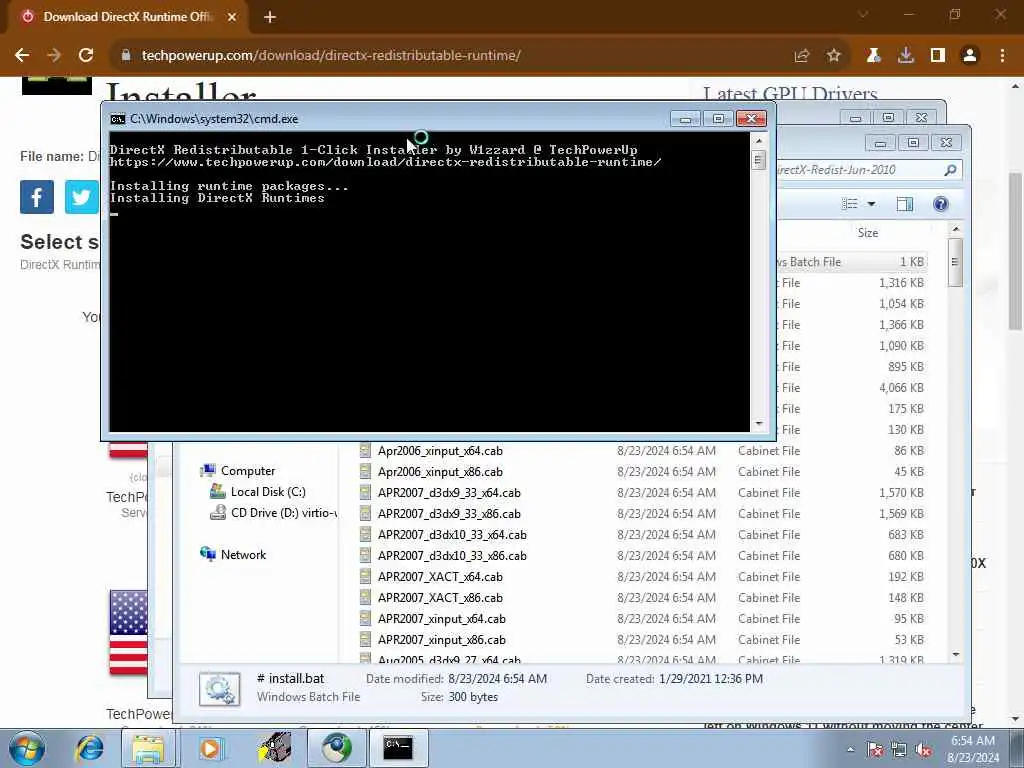Sort files by Size column

pos(867,232)
